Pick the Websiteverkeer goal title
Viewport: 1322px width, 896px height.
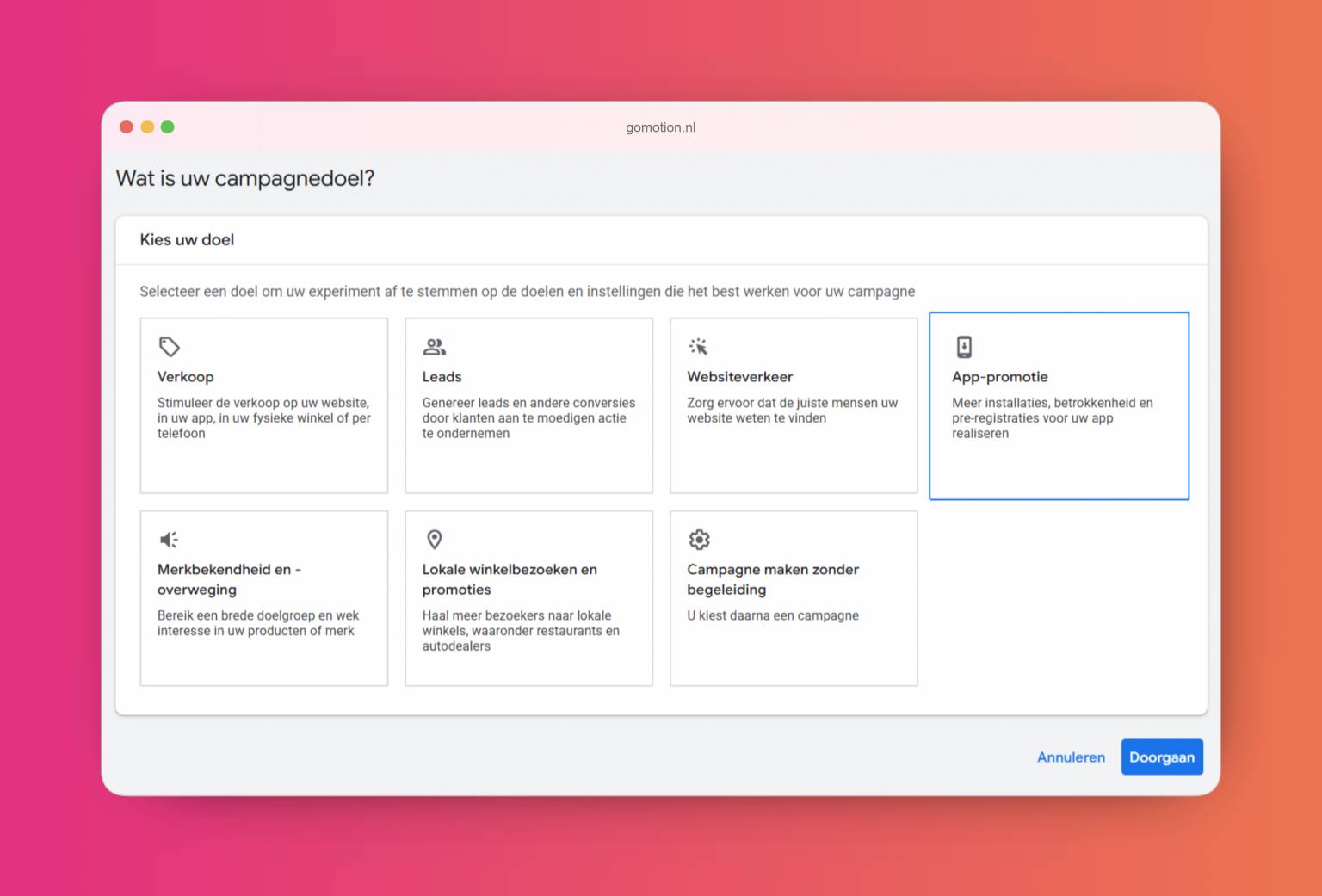(739, 377)
